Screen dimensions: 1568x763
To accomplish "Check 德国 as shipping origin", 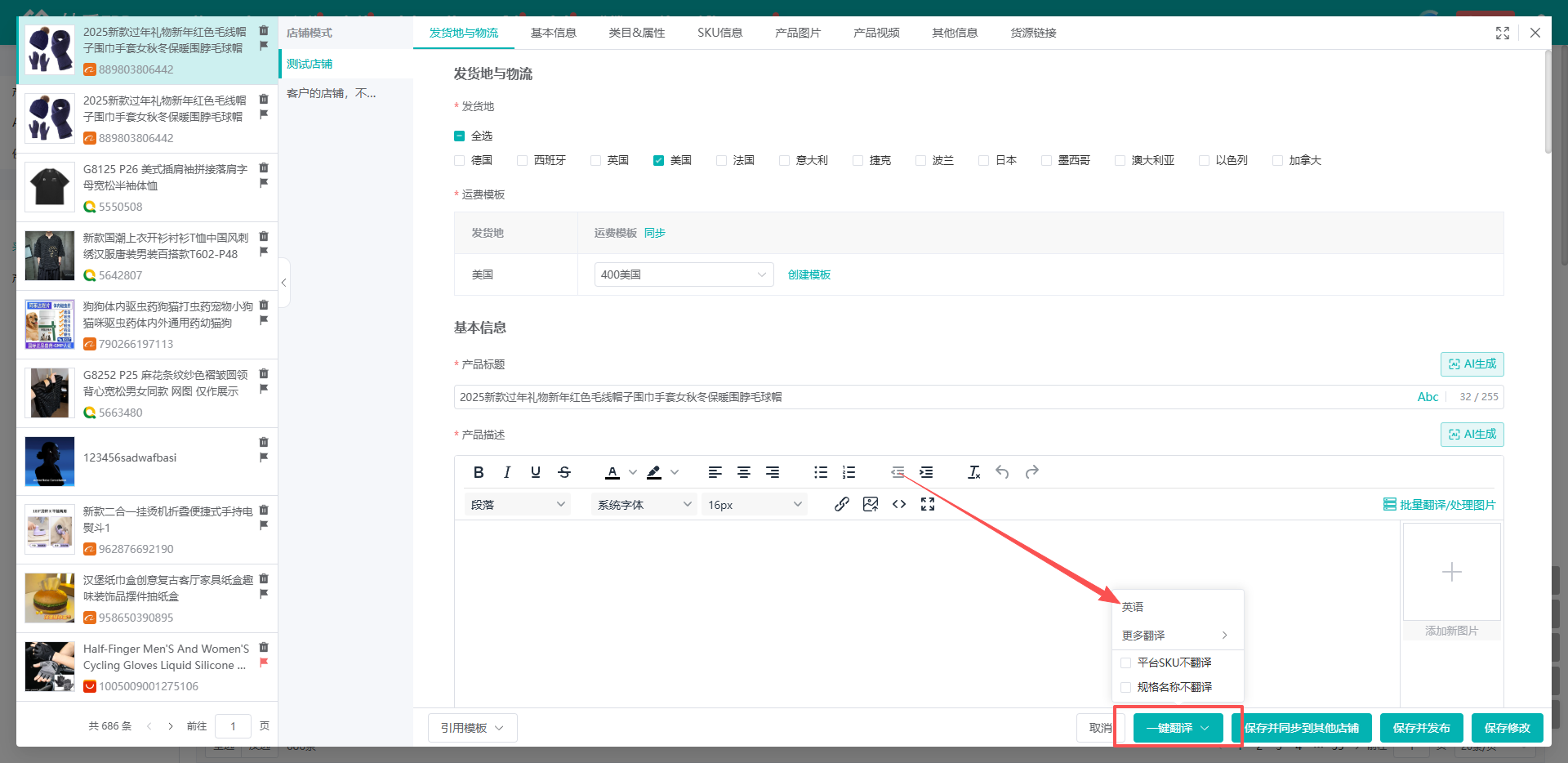I will (459, 160).
